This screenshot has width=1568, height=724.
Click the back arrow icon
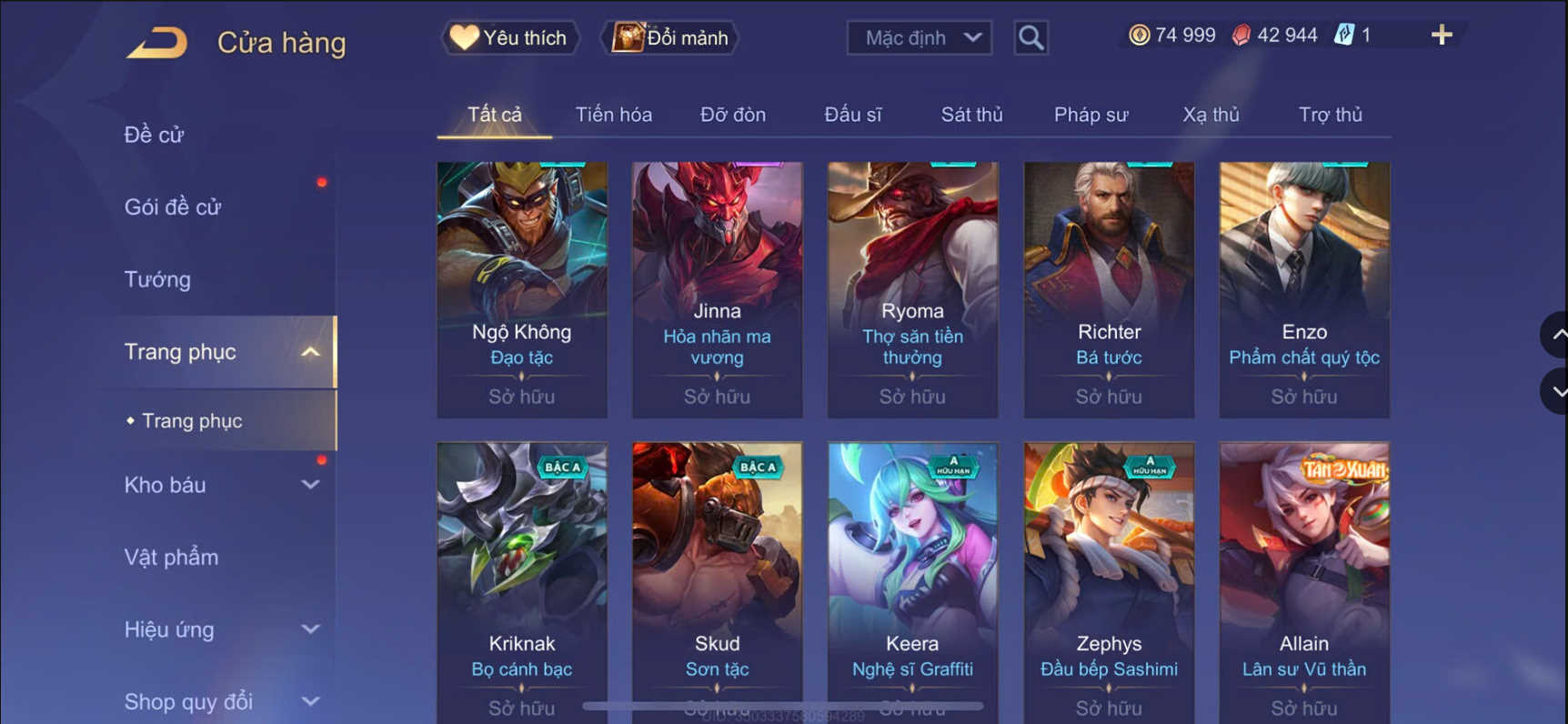tap(156, 42)
